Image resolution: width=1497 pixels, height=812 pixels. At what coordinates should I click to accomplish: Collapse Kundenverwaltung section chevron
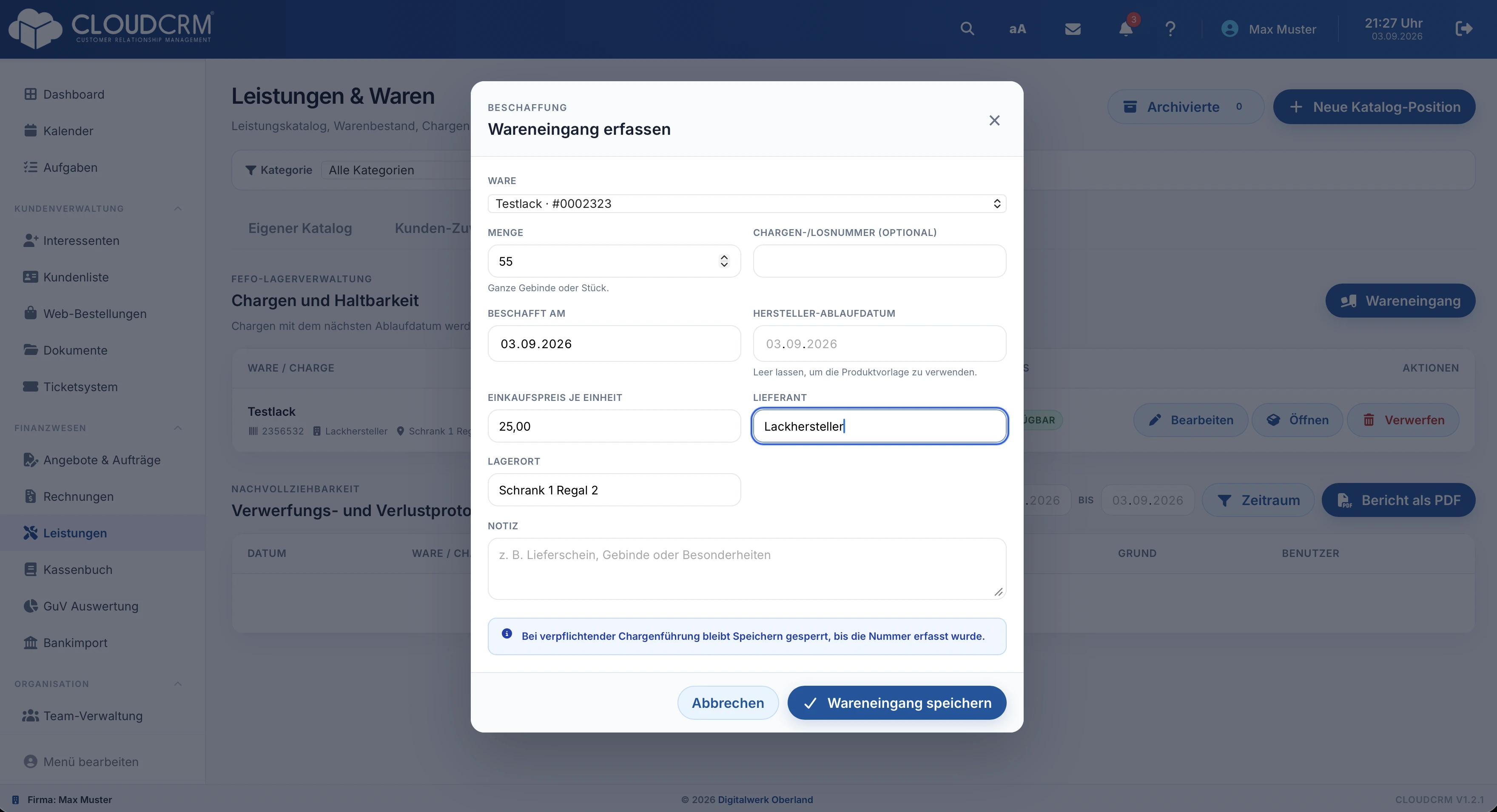(x=178, y=208)
